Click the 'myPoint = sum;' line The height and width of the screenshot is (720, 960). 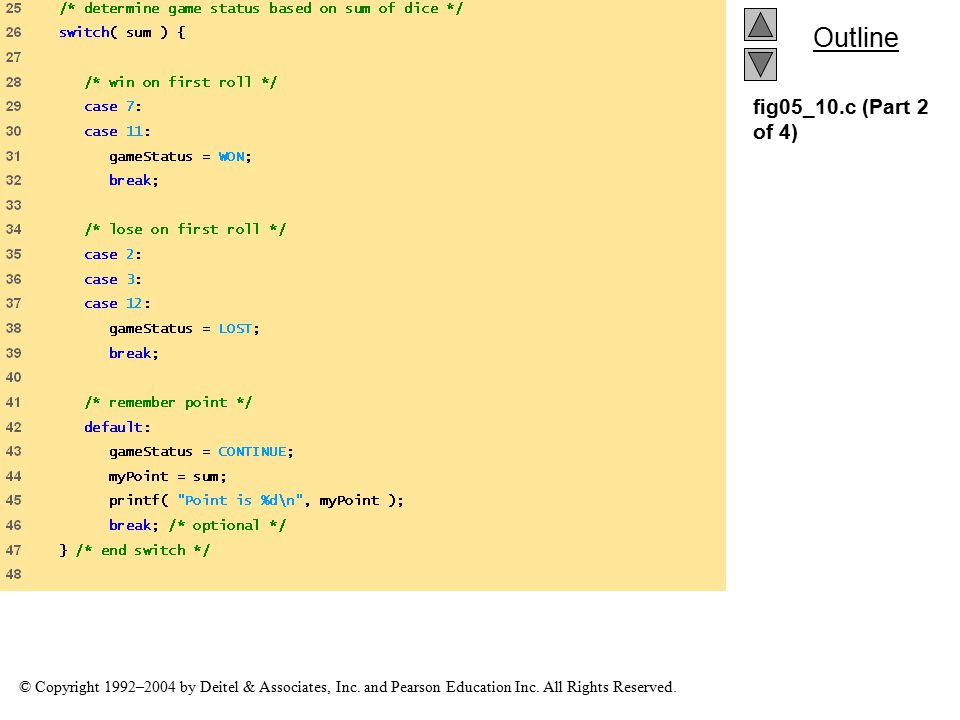(167, 476)
